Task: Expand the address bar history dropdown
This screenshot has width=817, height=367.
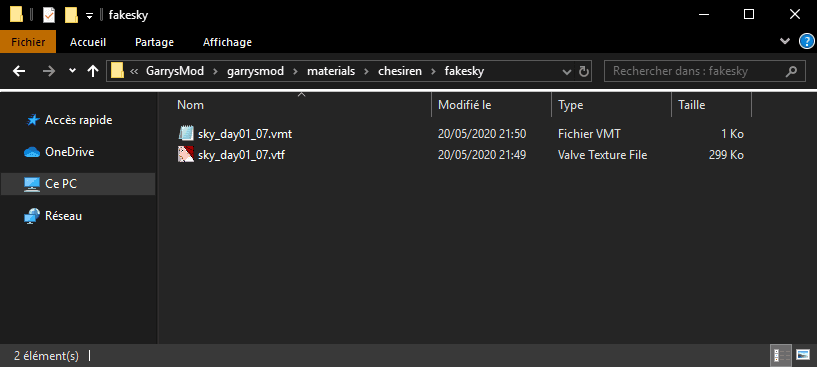Action: pyautogui.click(x=567, y=71)
